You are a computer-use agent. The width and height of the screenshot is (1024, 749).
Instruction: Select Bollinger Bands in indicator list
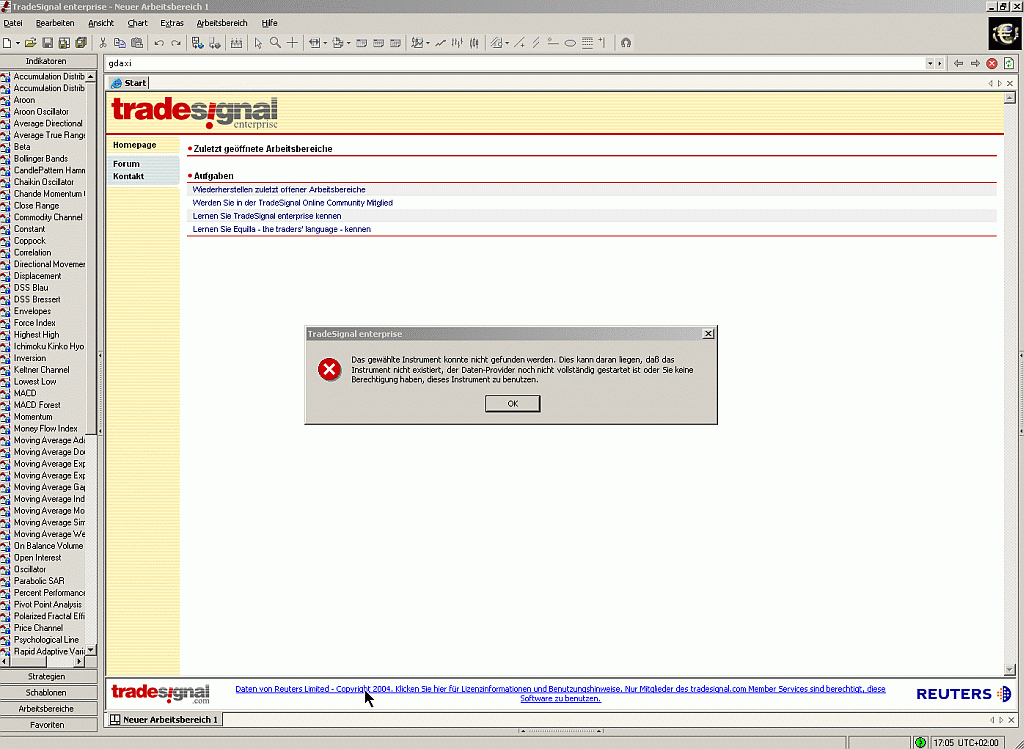40,159
